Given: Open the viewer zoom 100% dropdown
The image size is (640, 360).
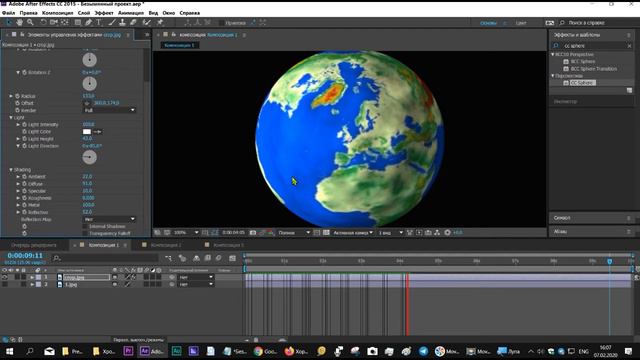Looking at the screenshot, I should 186,233.
